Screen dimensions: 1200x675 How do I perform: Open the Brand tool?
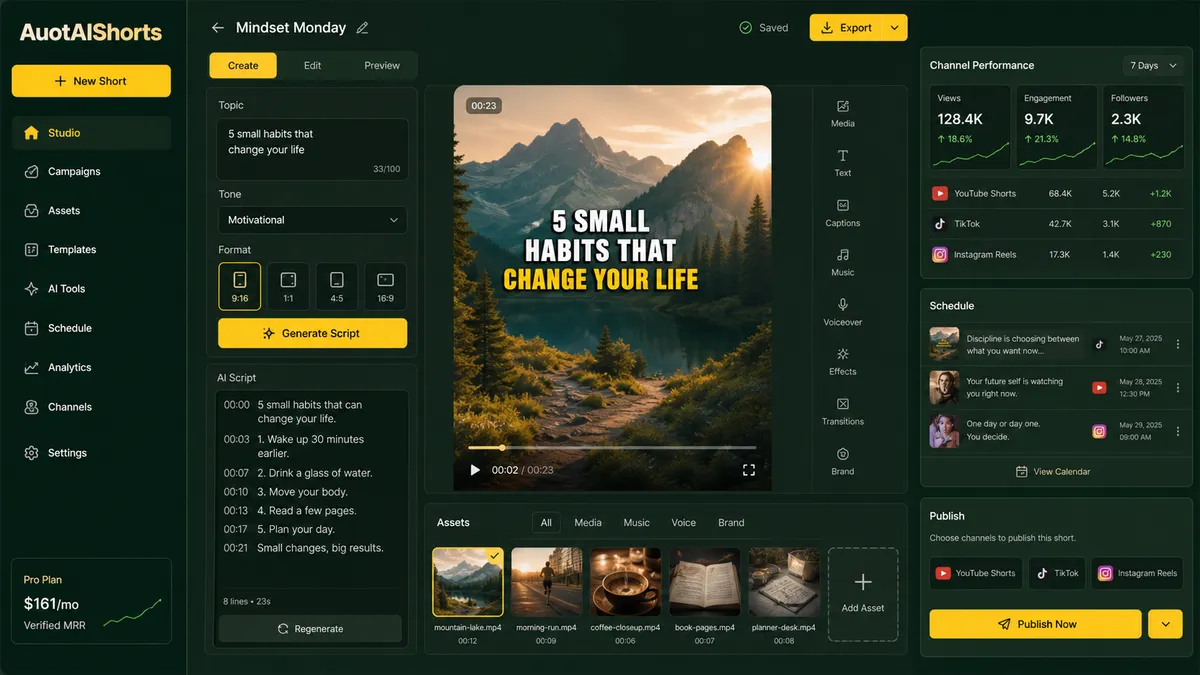click(843, 461)
